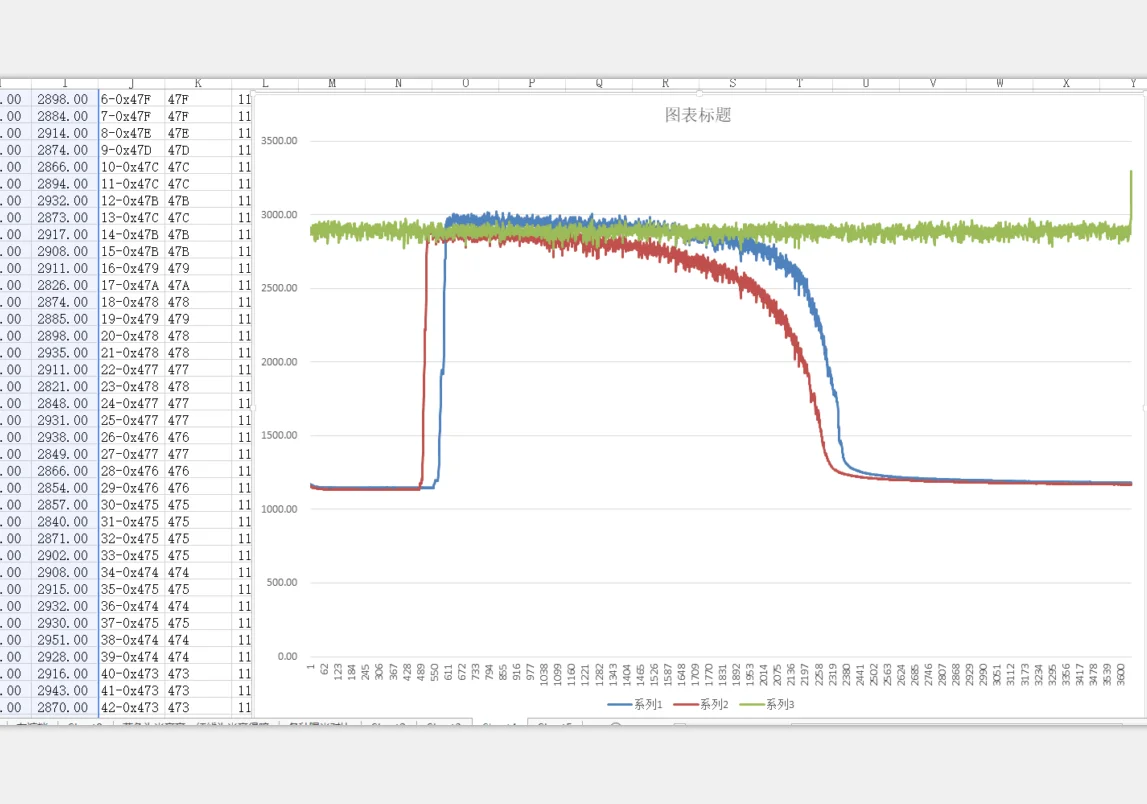Viewport: 1147px width, 804px height.
Task: Select the value cell 2884.00
Action: (64, 116)
